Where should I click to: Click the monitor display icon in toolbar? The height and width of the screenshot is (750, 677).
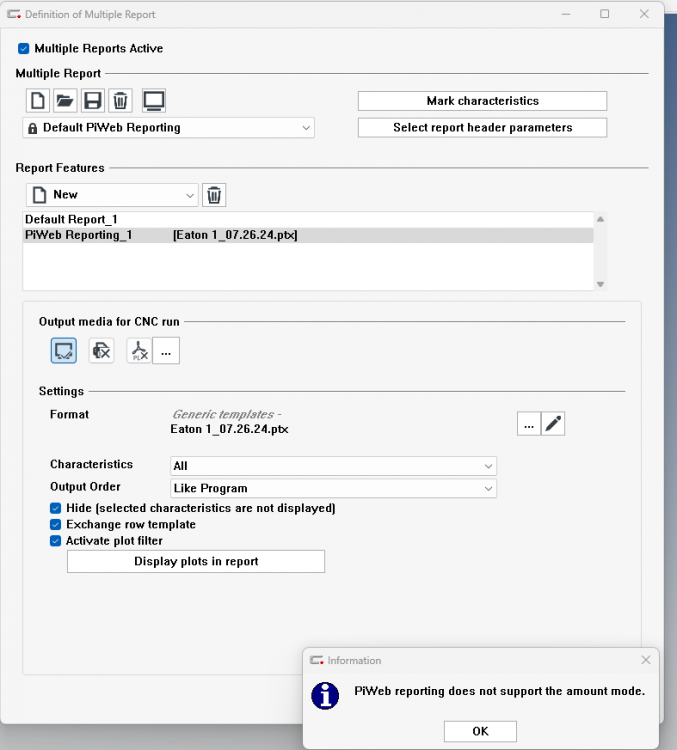(154, 101)
